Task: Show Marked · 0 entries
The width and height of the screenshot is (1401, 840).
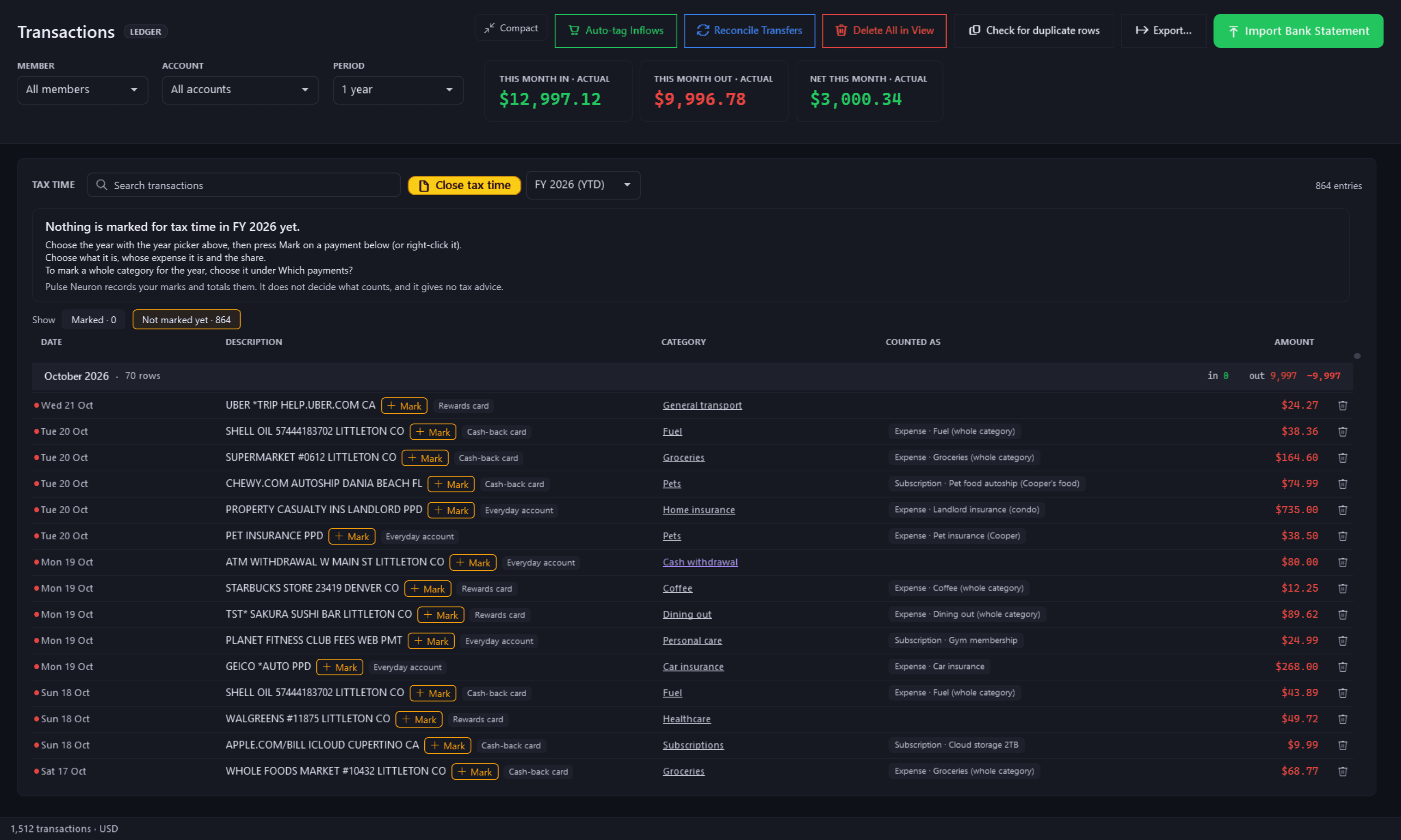Action: click(x=93, y=320)
